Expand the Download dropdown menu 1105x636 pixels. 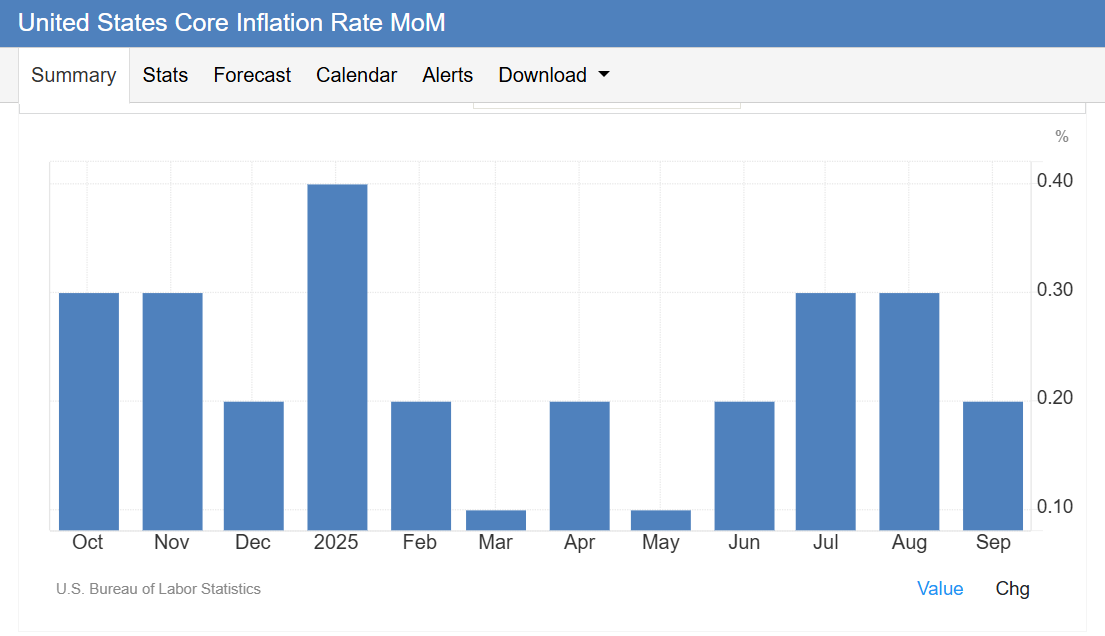(553, 75)
